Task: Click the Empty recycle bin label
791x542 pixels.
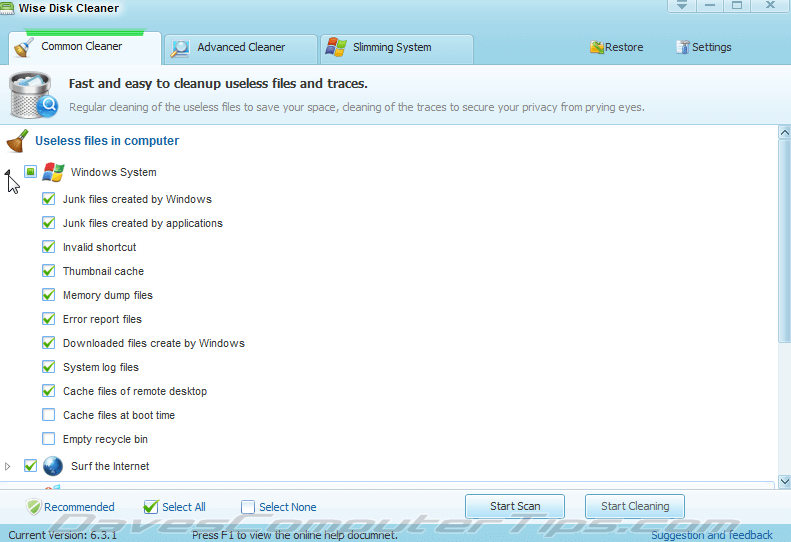Action: (105, 439)
